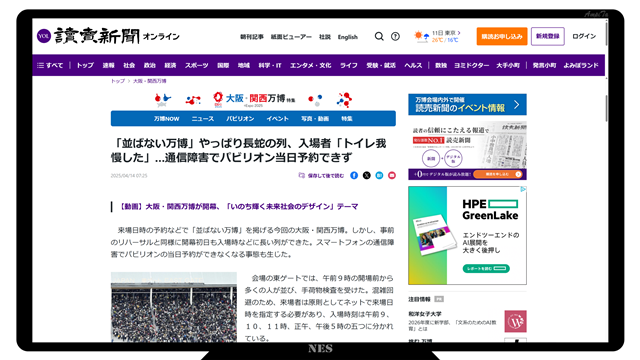Image resolution: width=640 pixels, height=360 pixels.
Task: Open the crowd photo thumbnail
Action: click(x=173, y=307)
